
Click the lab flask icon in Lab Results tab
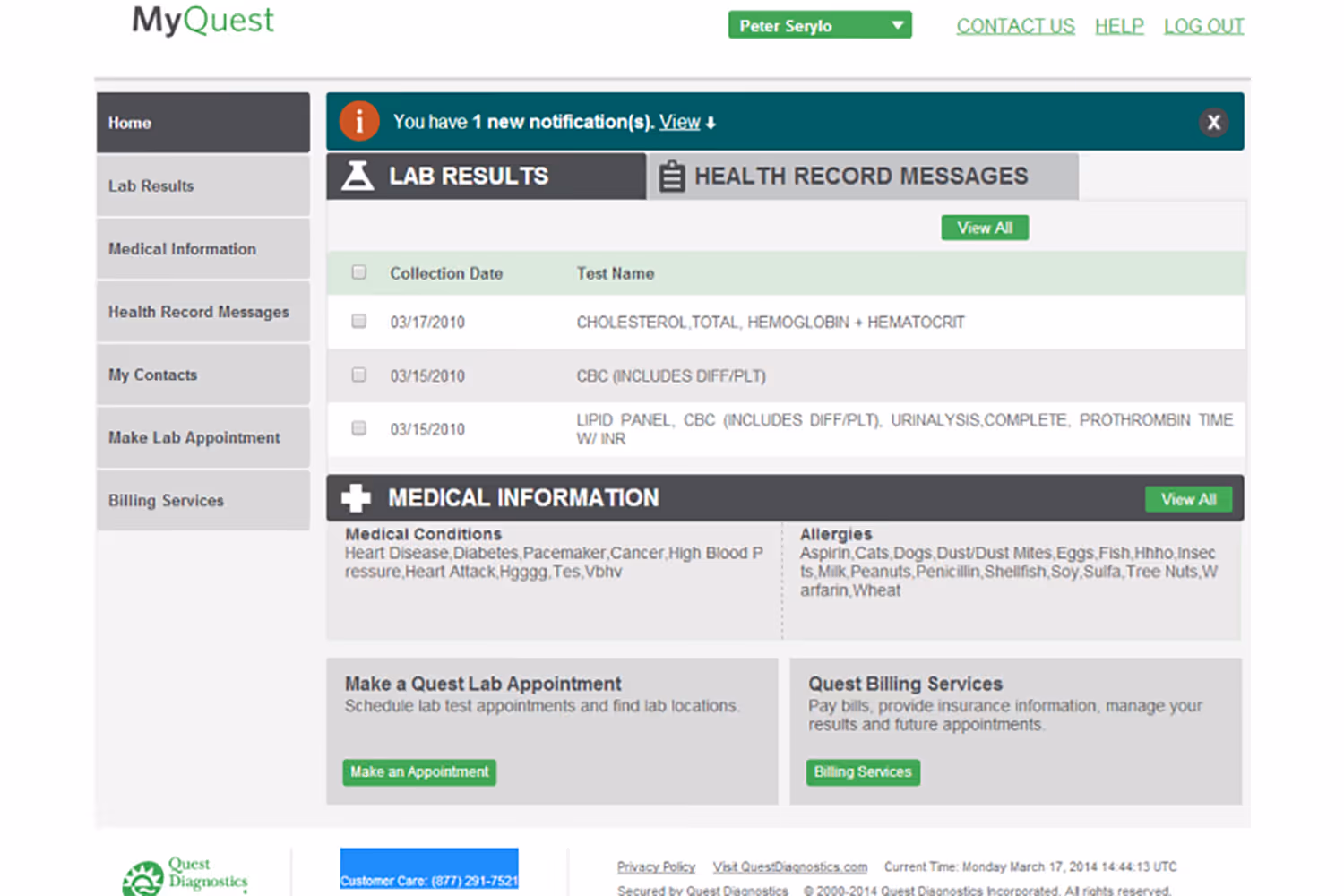(x=358, y=176)
